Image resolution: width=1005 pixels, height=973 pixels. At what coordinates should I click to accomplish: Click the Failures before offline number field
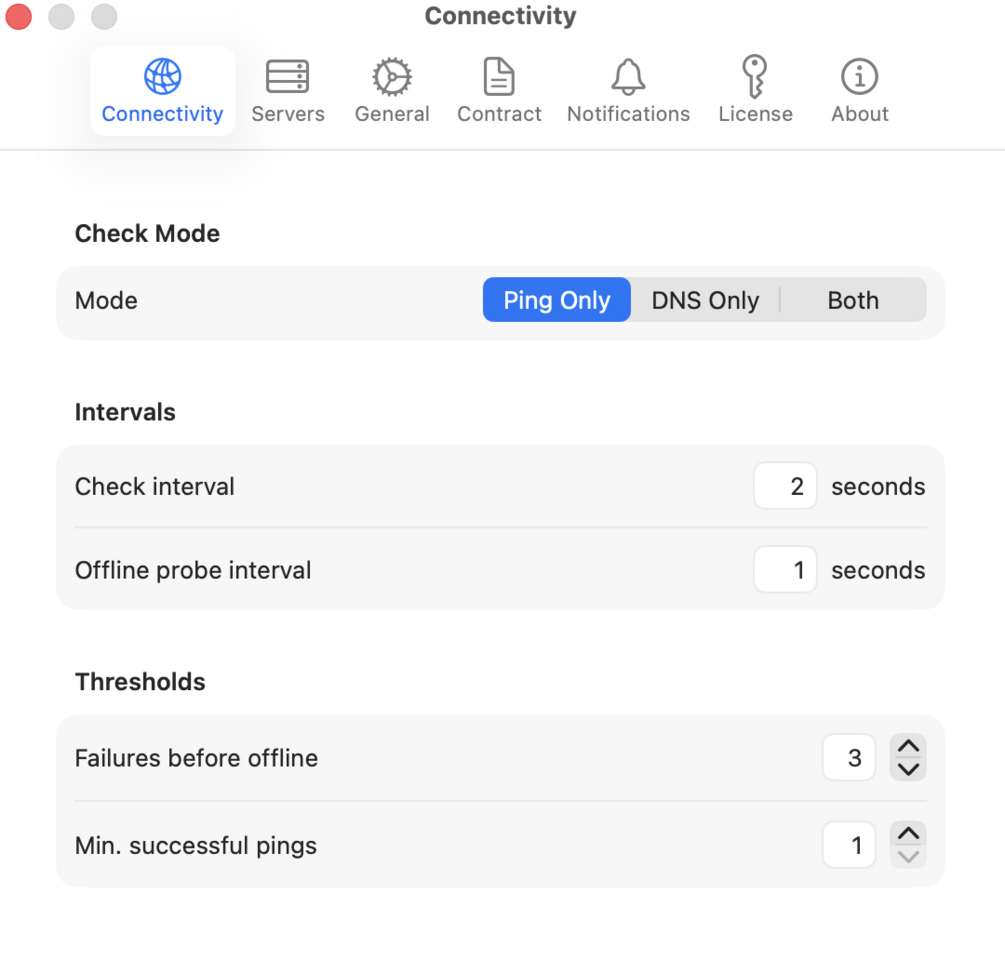click(x=849, y=758)
